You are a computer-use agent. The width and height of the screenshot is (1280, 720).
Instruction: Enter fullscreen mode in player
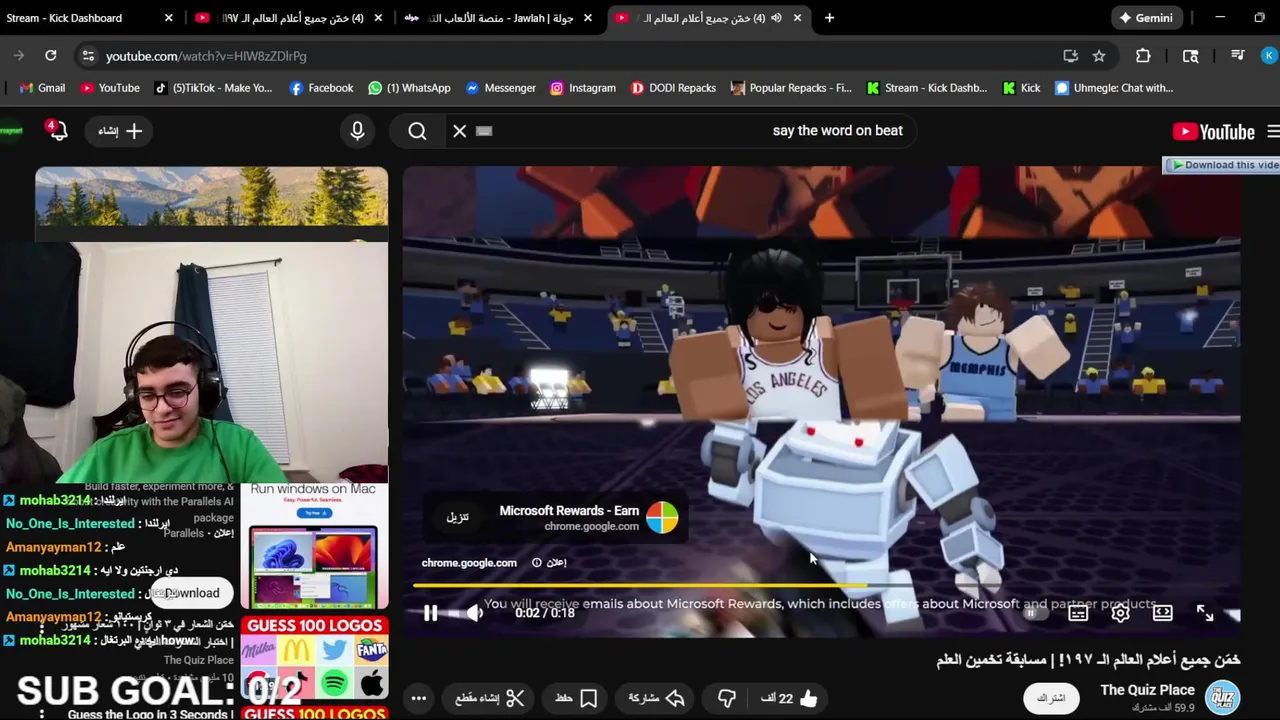[1205, 613]
